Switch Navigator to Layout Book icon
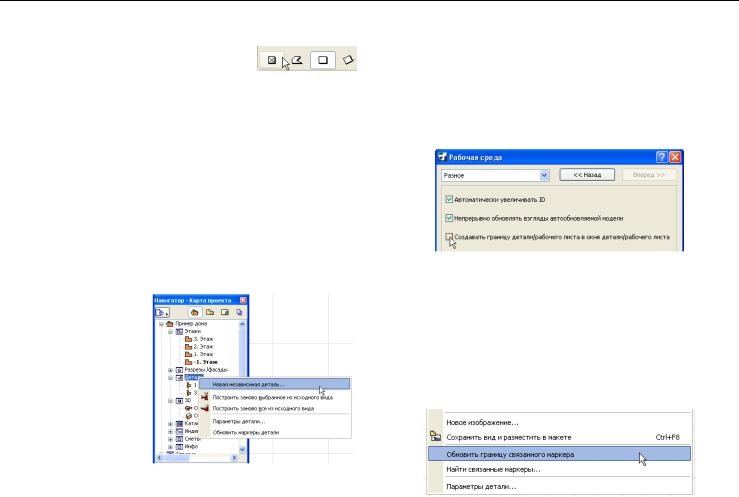739x497 pixels. click(225, 312)
